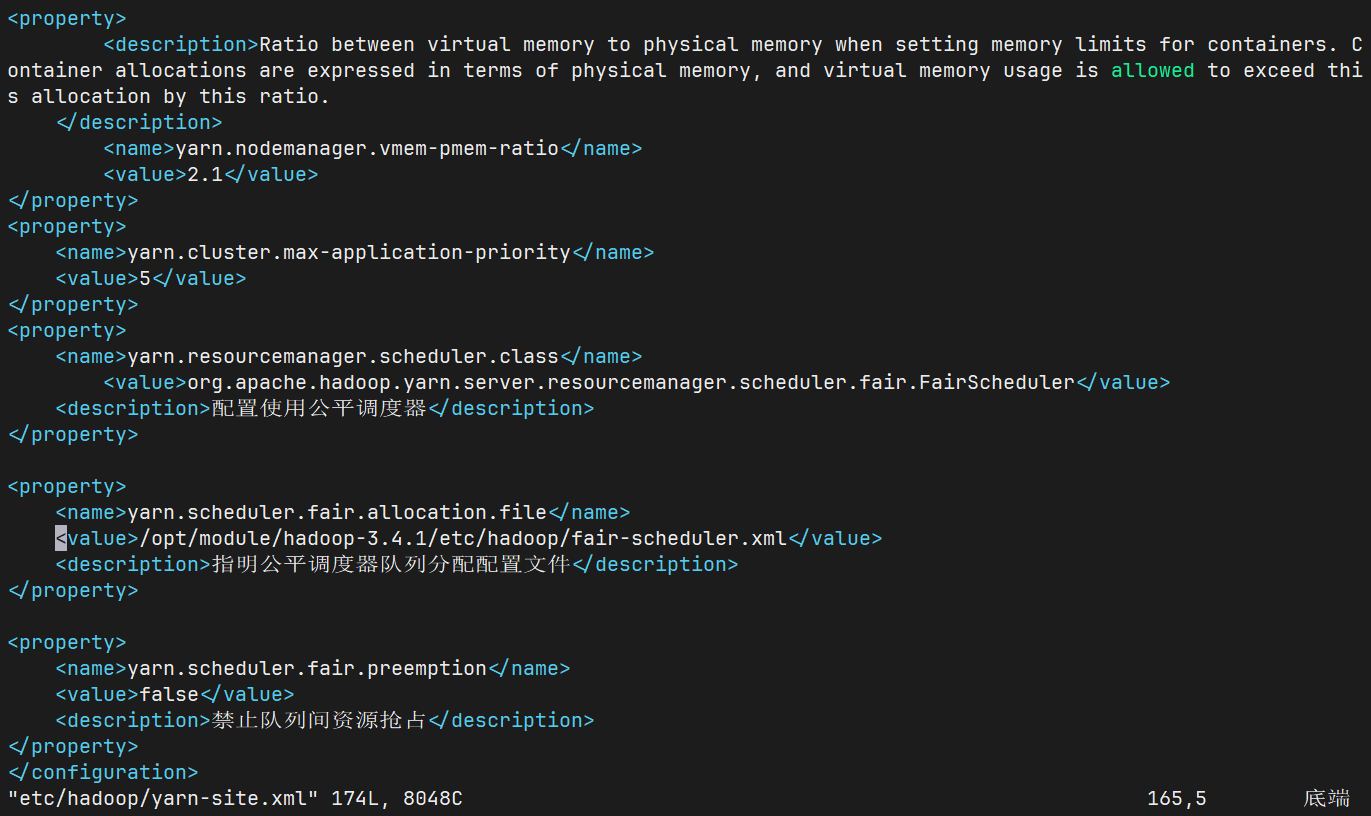
Task: Place cursor on the max priority value 5
Action: (x=145, y=278)
